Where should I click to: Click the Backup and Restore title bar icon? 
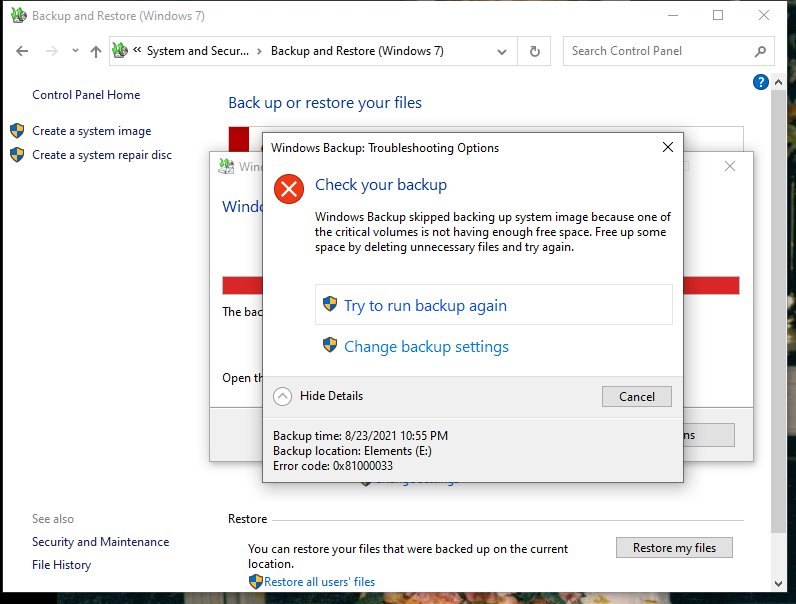click(19, 15)
